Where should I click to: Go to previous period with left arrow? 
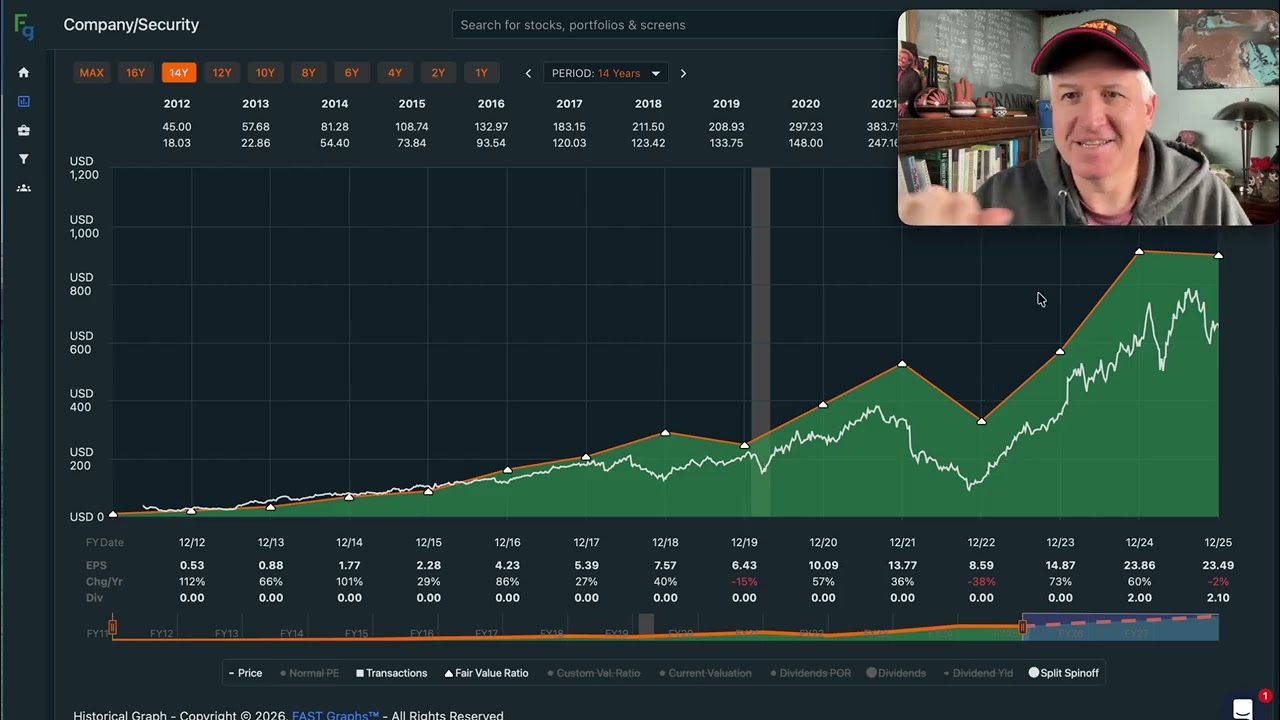(x=528, y=73)
